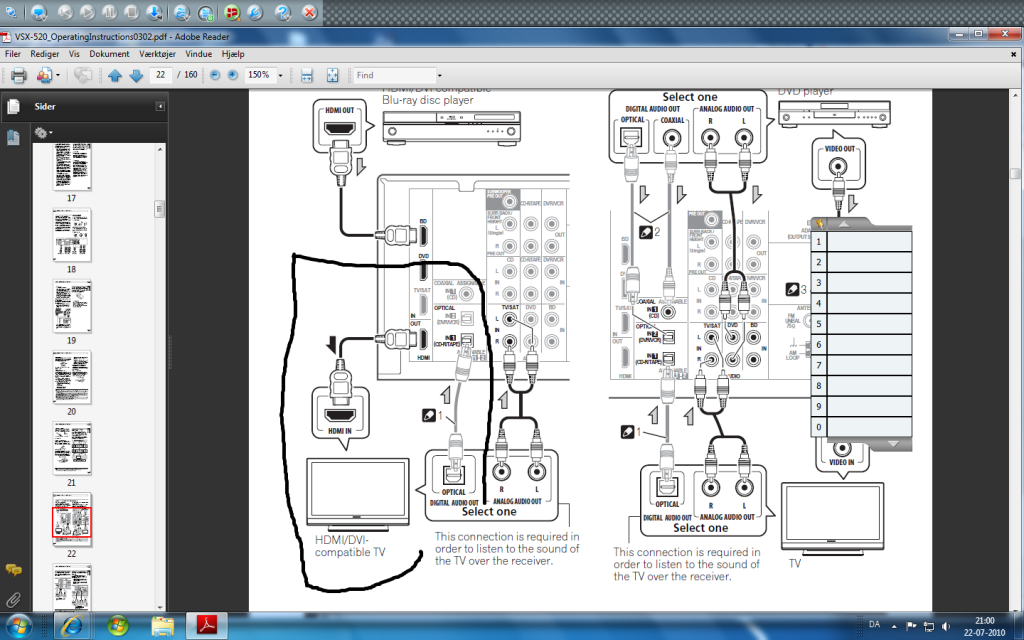Click the Print icon in the Adobe Reader toolbar
This screenshot has width=1024, height=640.
pyautogui.click(x=18, y=76)
